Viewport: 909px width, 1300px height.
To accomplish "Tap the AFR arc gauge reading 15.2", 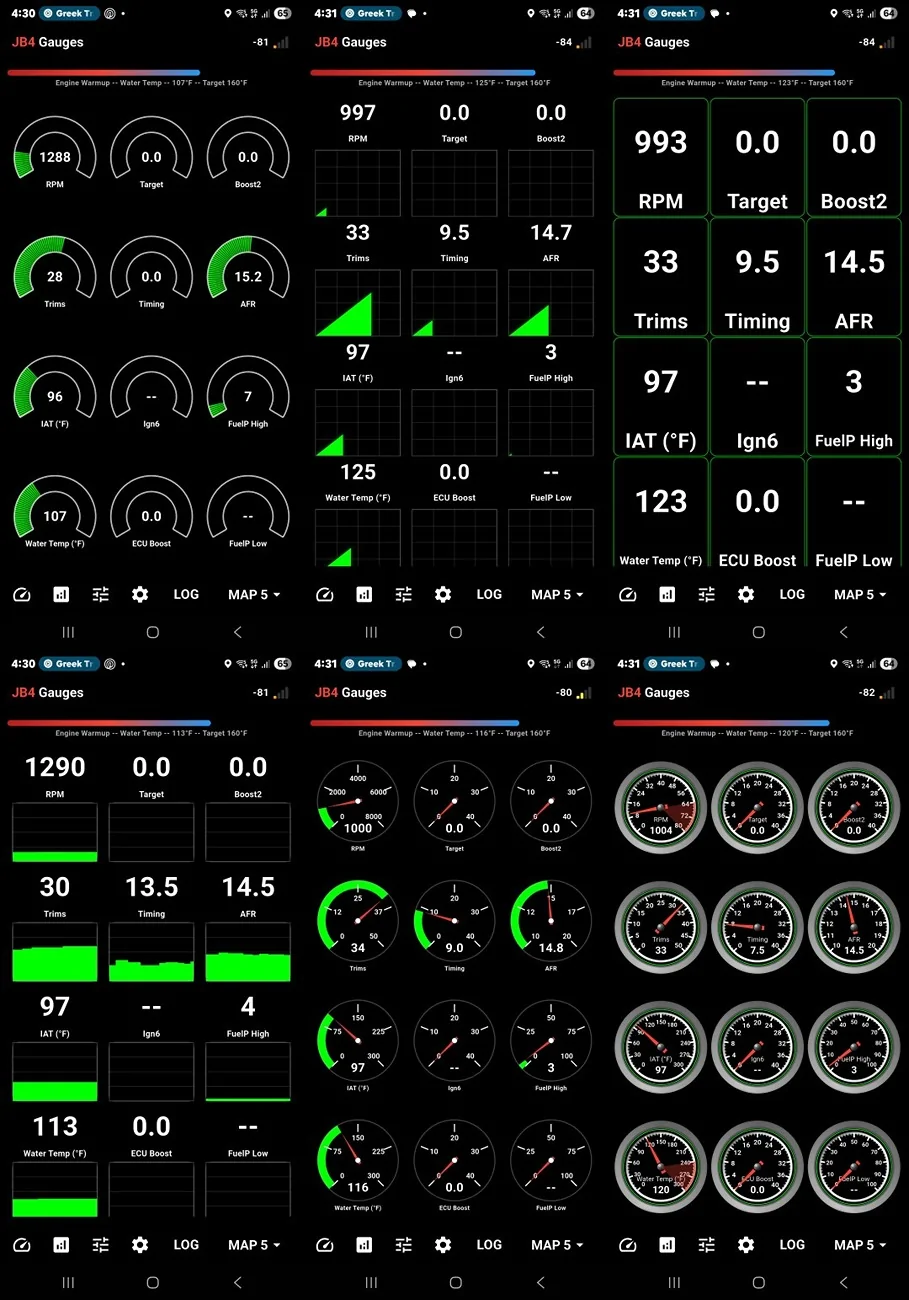I will (248, 273).
